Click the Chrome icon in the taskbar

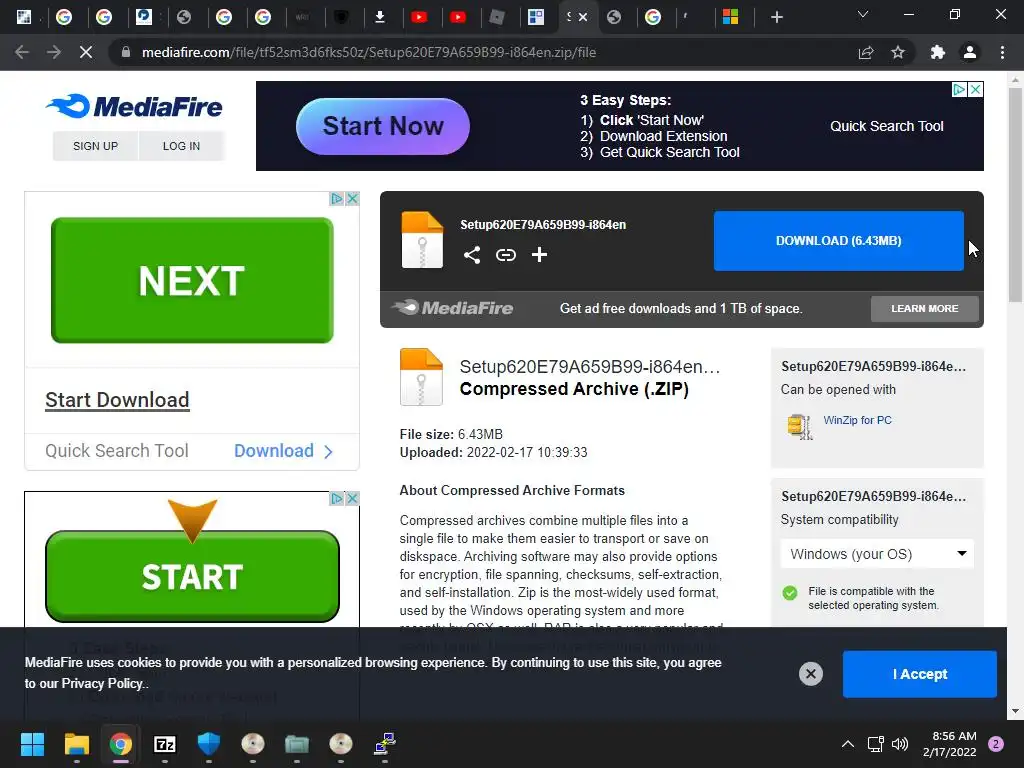pos(121,744)
